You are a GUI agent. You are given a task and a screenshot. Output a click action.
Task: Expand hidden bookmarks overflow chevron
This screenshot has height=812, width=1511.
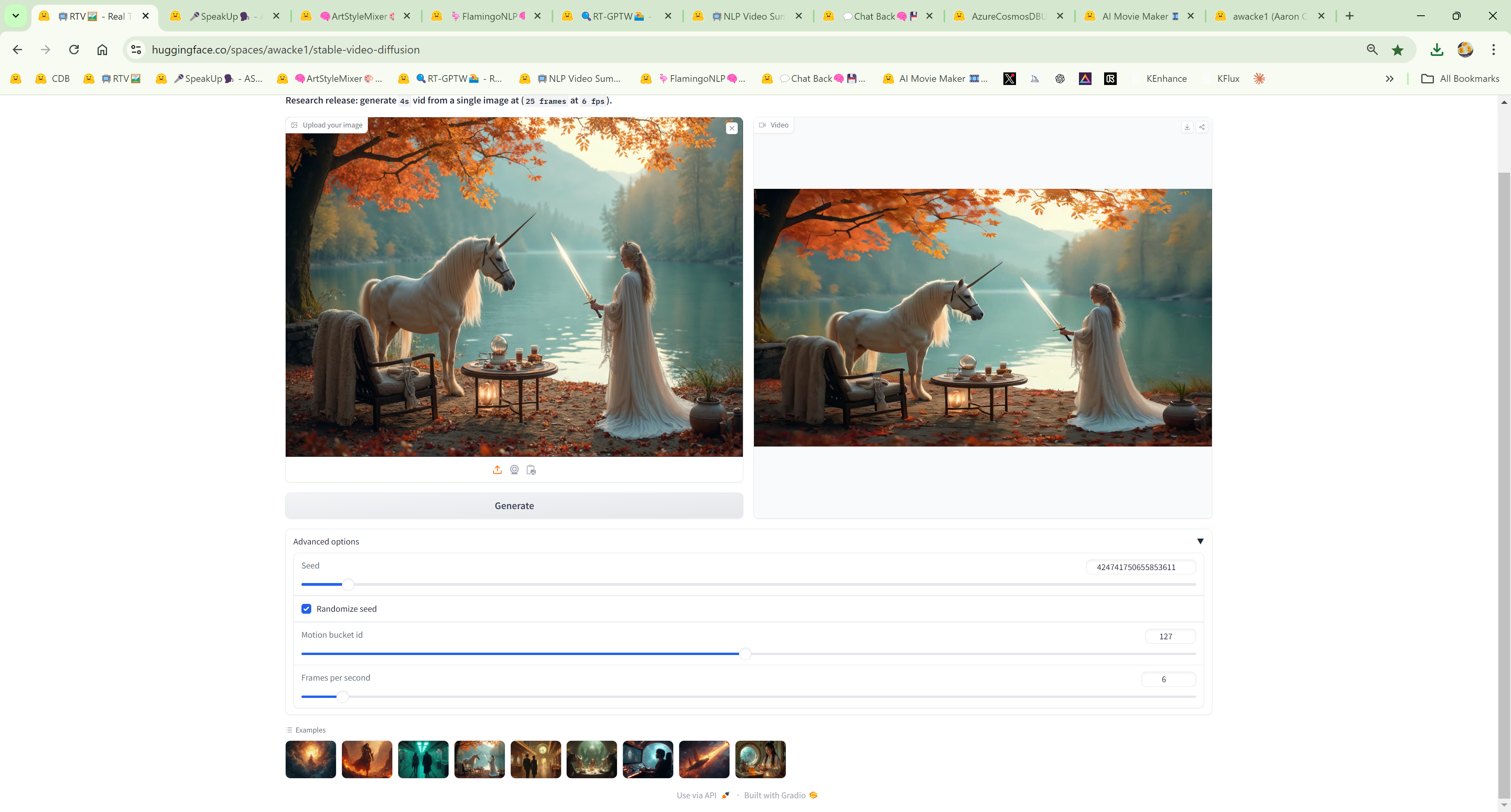pyautogui.click(x=1389, y=79)
